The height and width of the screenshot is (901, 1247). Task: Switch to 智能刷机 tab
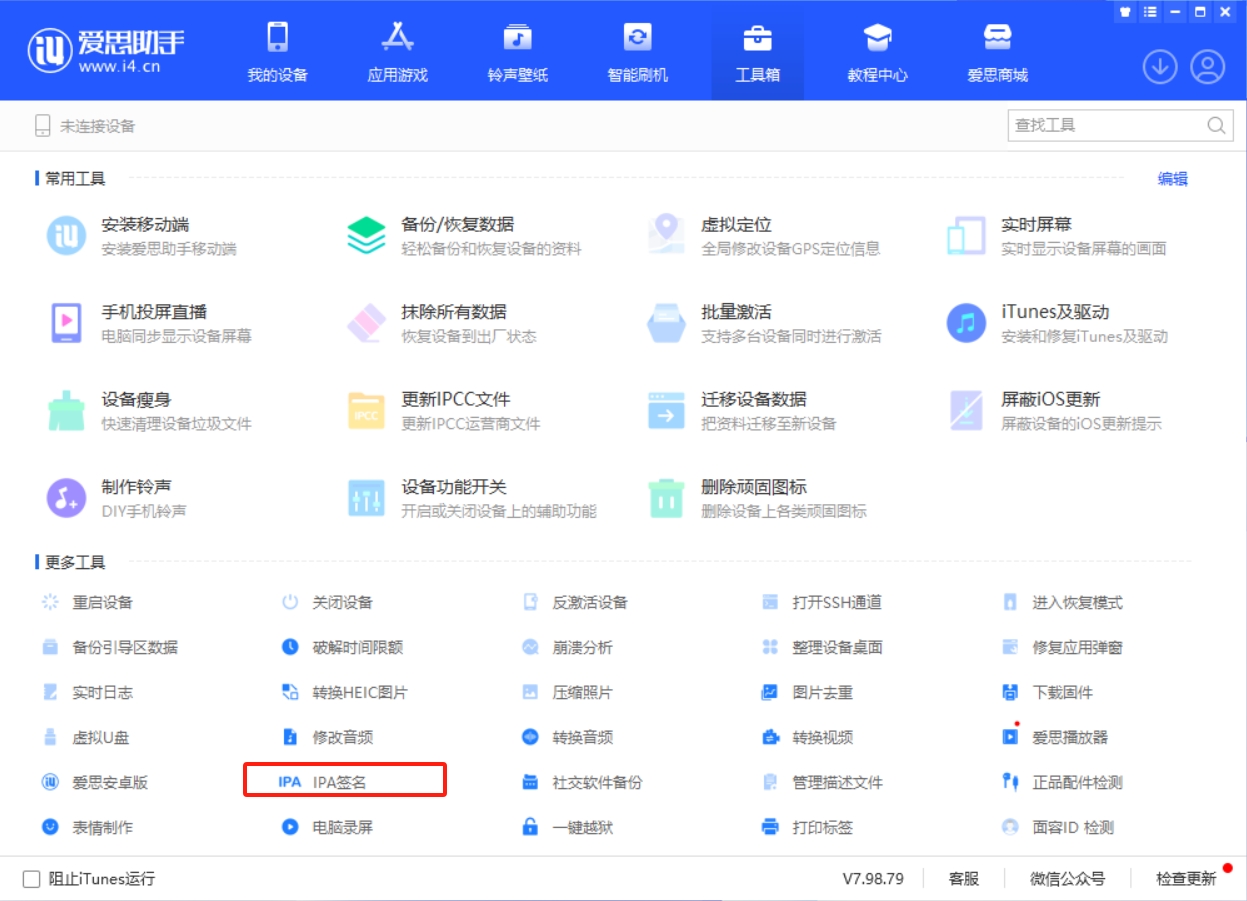click(x=637, y=51)
